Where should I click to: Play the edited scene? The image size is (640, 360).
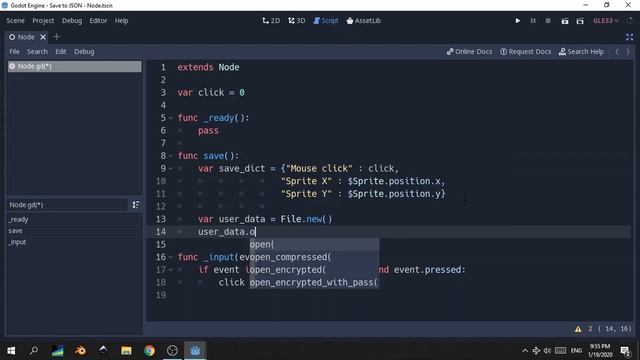[x=565, y=21]
